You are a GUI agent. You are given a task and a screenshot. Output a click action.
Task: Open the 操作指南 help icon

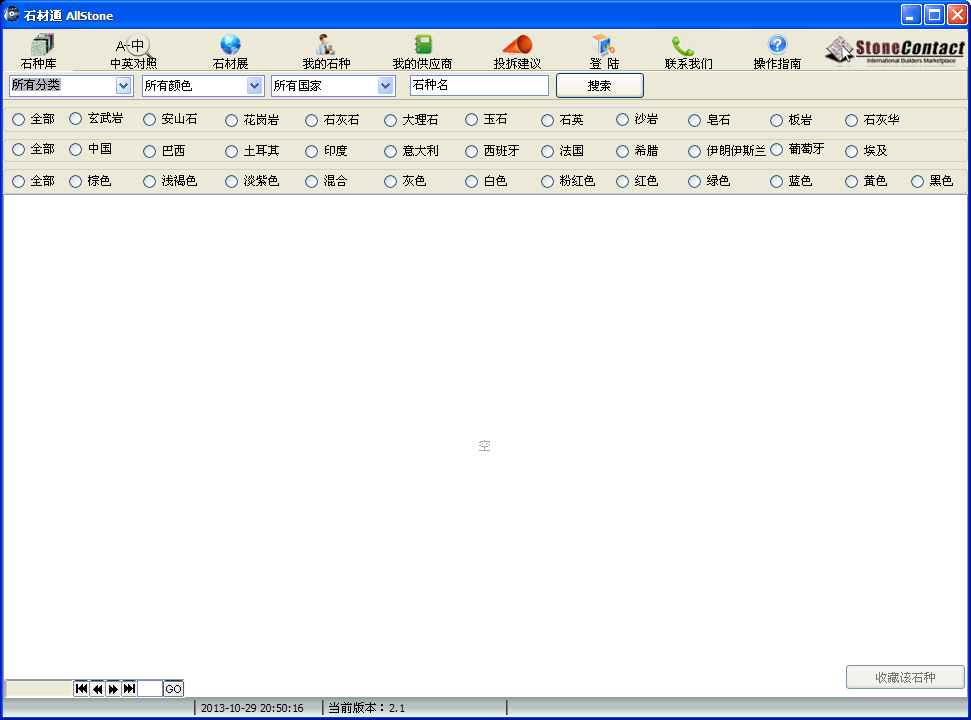click(777, 45)
